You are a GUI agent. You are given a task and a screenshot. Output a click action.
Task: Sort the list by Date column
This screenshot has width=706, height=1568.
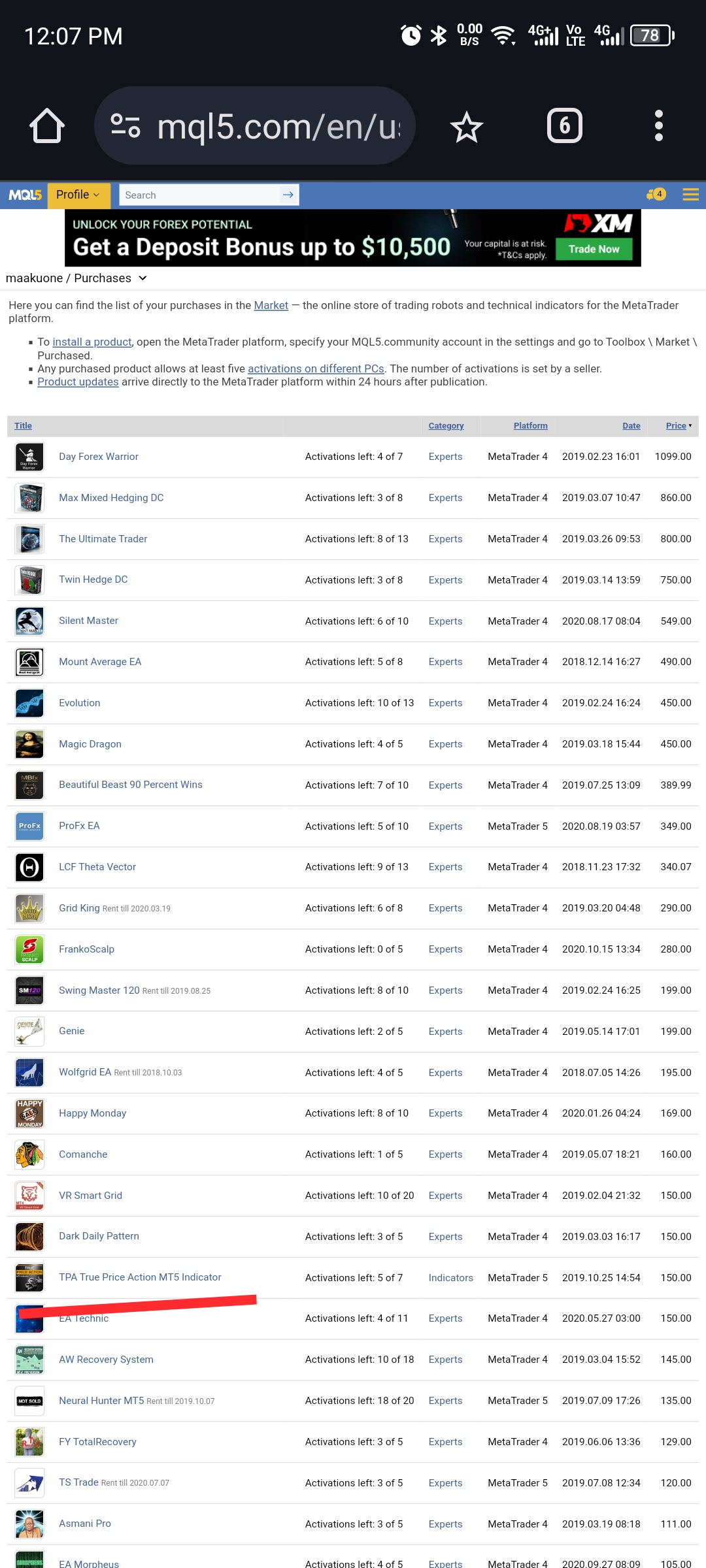pyautogui.click(x=631, y=426)
